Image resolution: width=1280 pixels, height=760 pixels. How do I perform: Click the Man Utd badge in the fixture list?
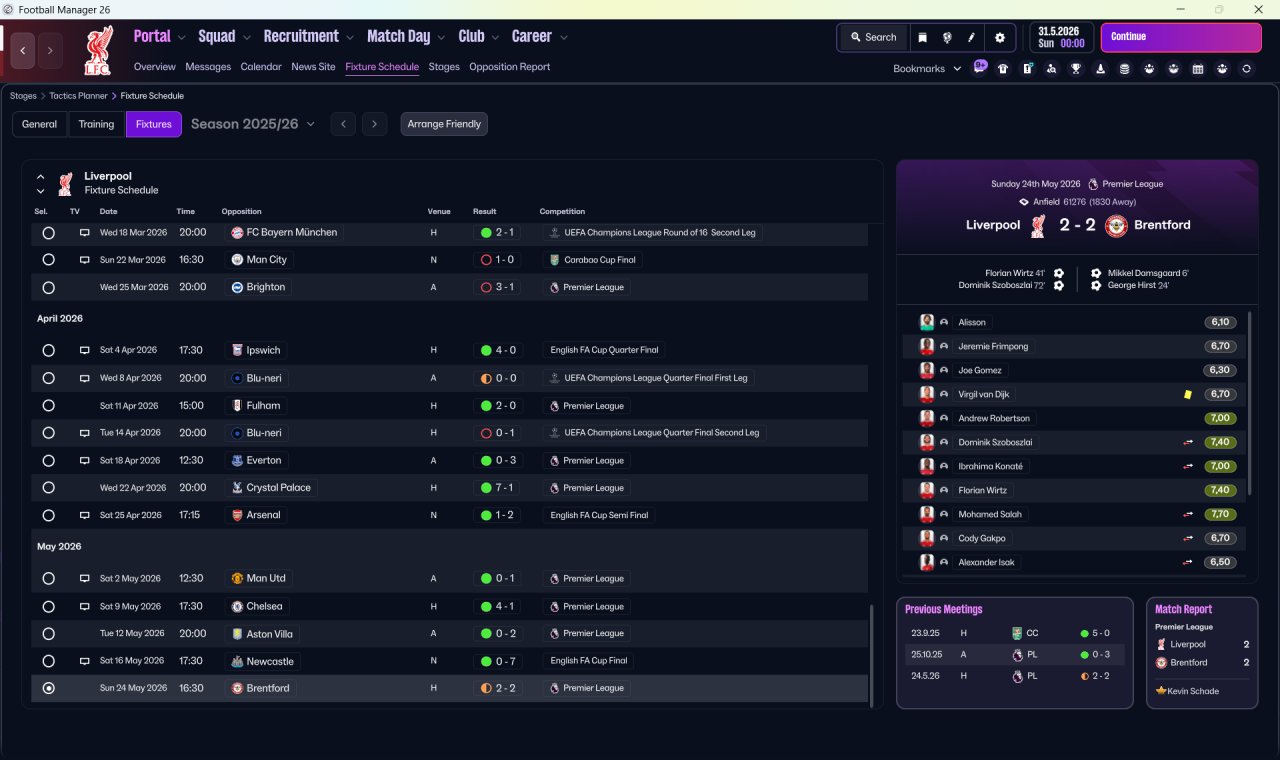click(x=237, y=578)
